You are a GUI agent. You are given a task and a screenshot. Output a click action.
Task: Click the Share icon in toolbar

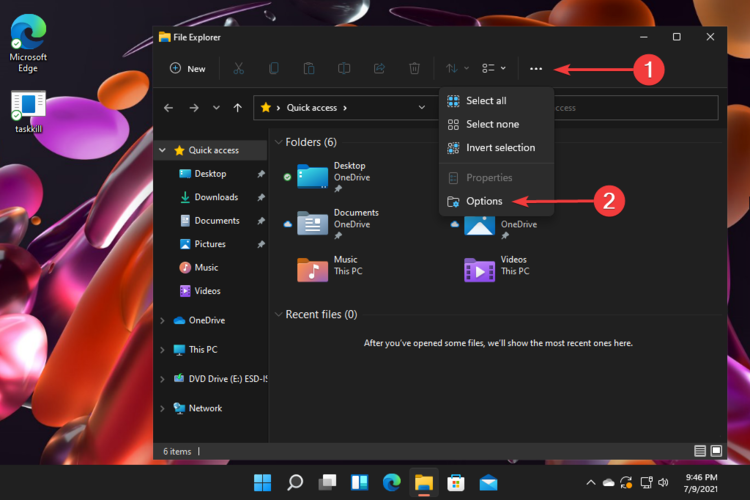(x=379, y=68)
